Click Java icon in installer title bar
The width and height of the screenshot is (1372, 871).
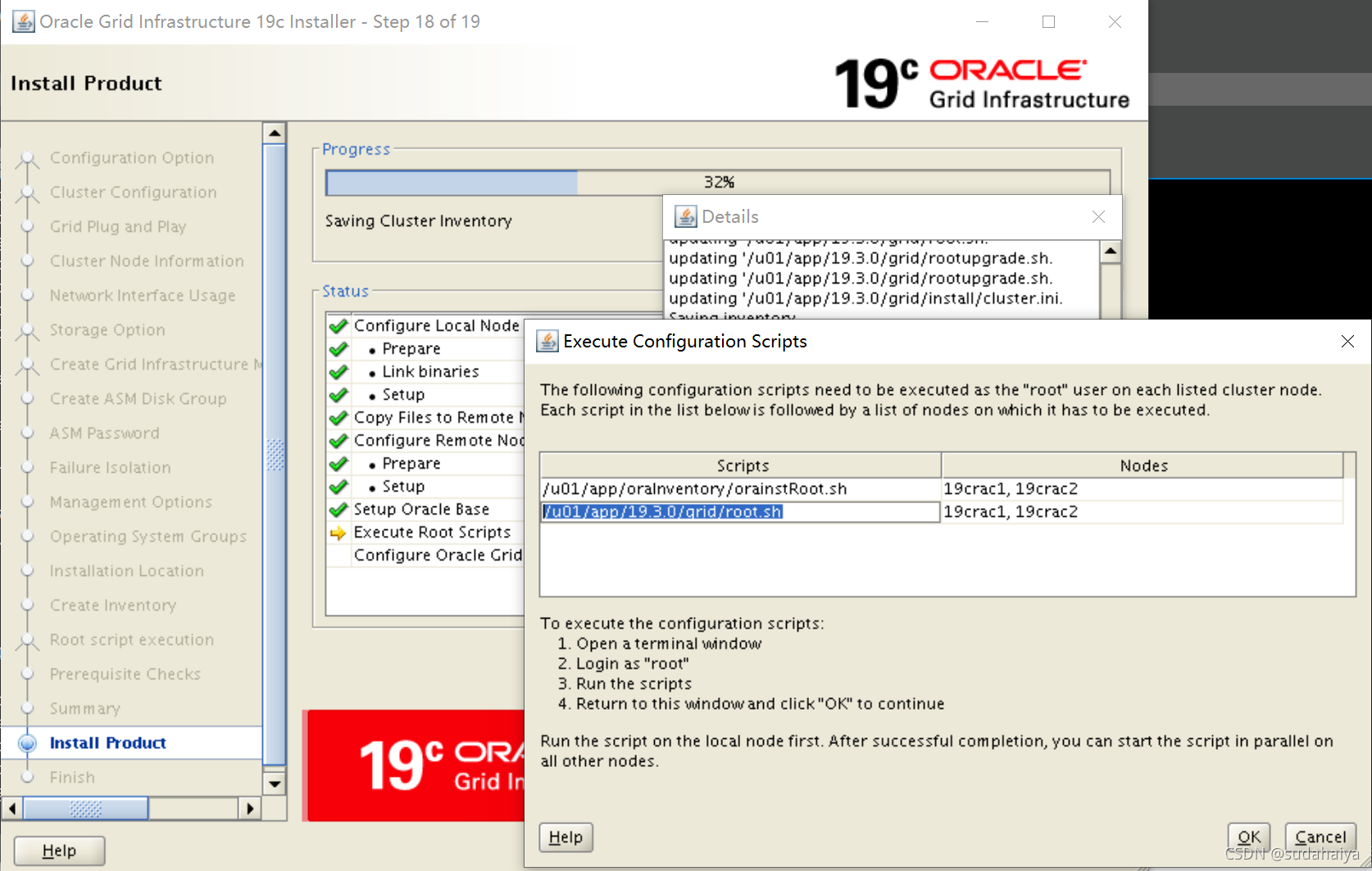coord(24,21)
